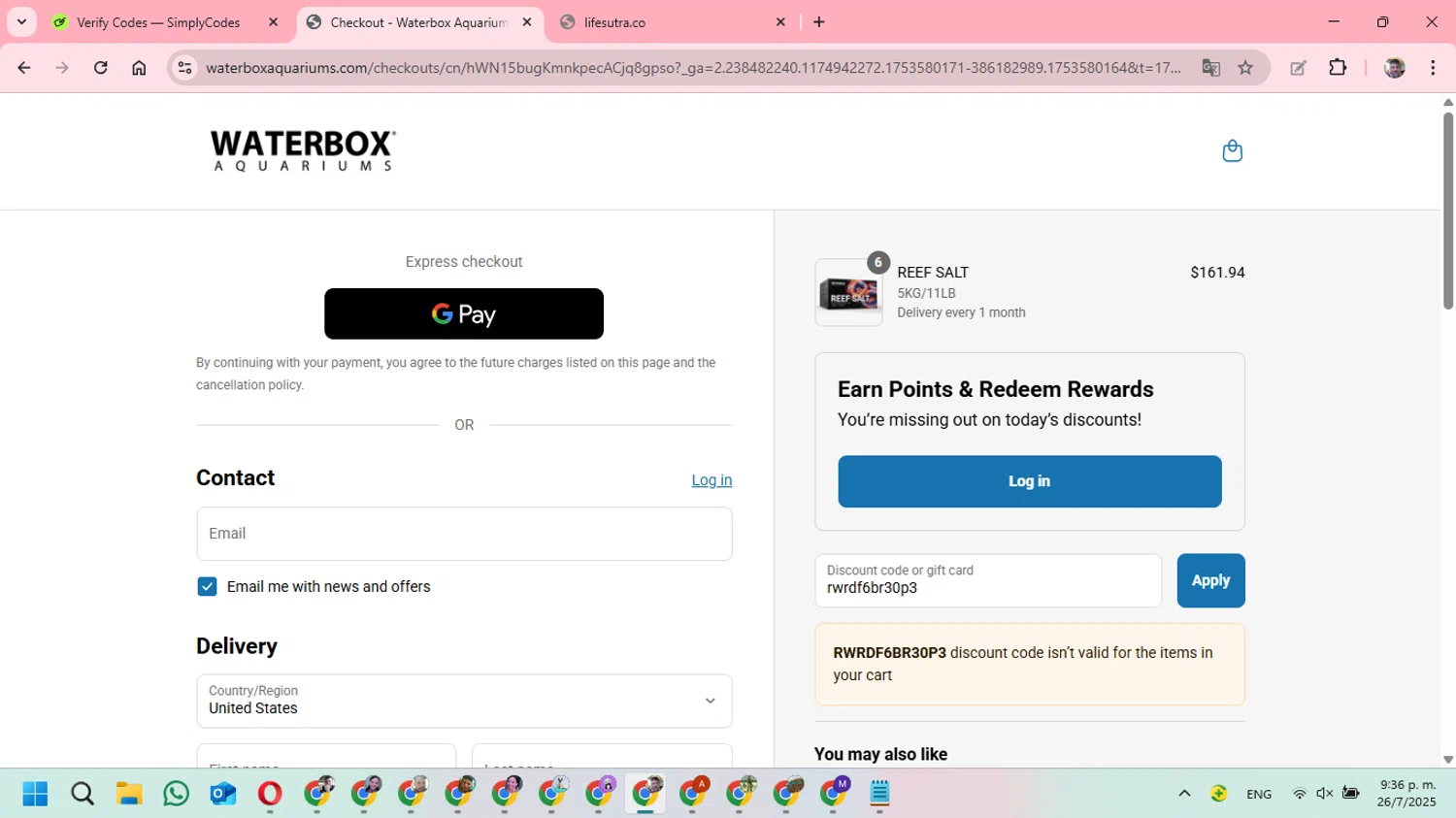Select the Checkout - Waterbox Aquariums tab
Viewport: 1456px width, 818px height.
click(418, 22)
